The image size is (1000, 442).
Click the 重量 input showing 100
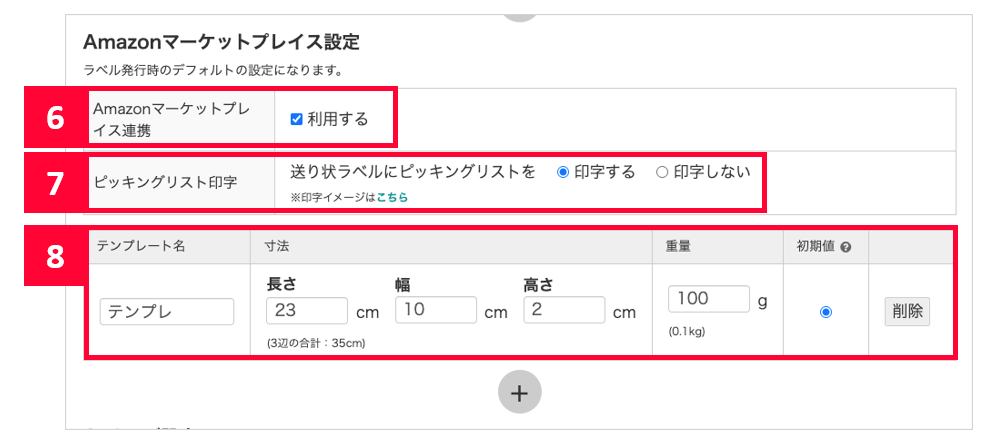coord(708,299)
